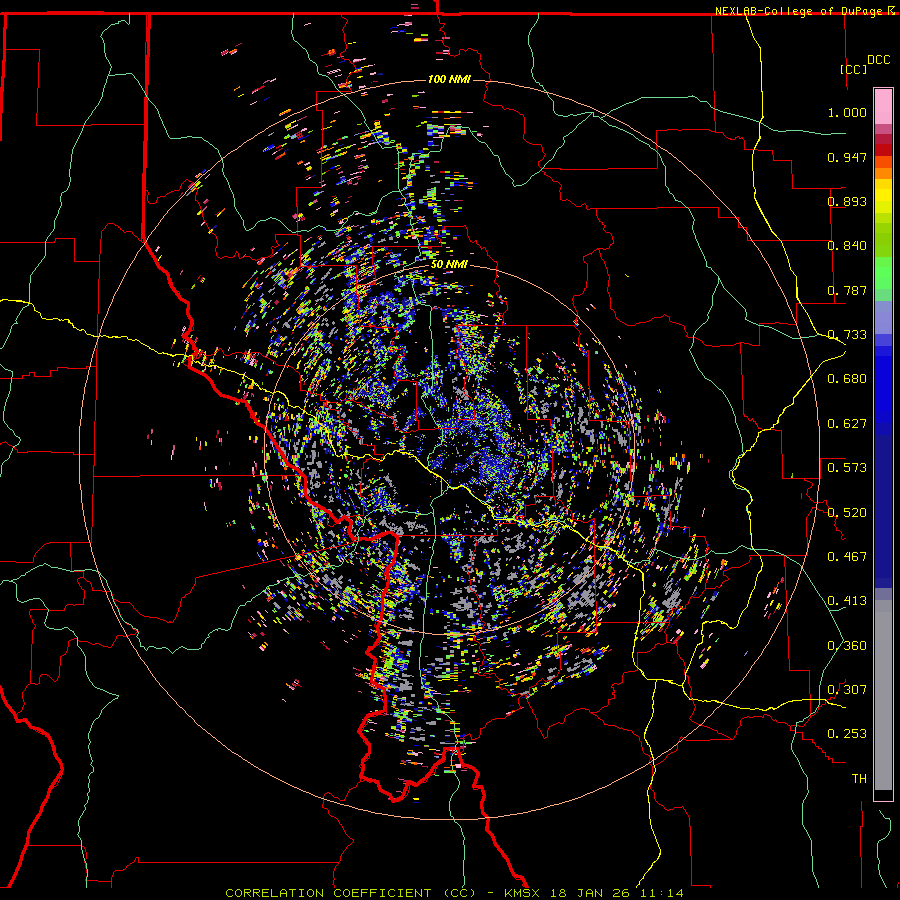Click the DCC label above color scale
900x900 pixels.
click(x=878, y=60)
